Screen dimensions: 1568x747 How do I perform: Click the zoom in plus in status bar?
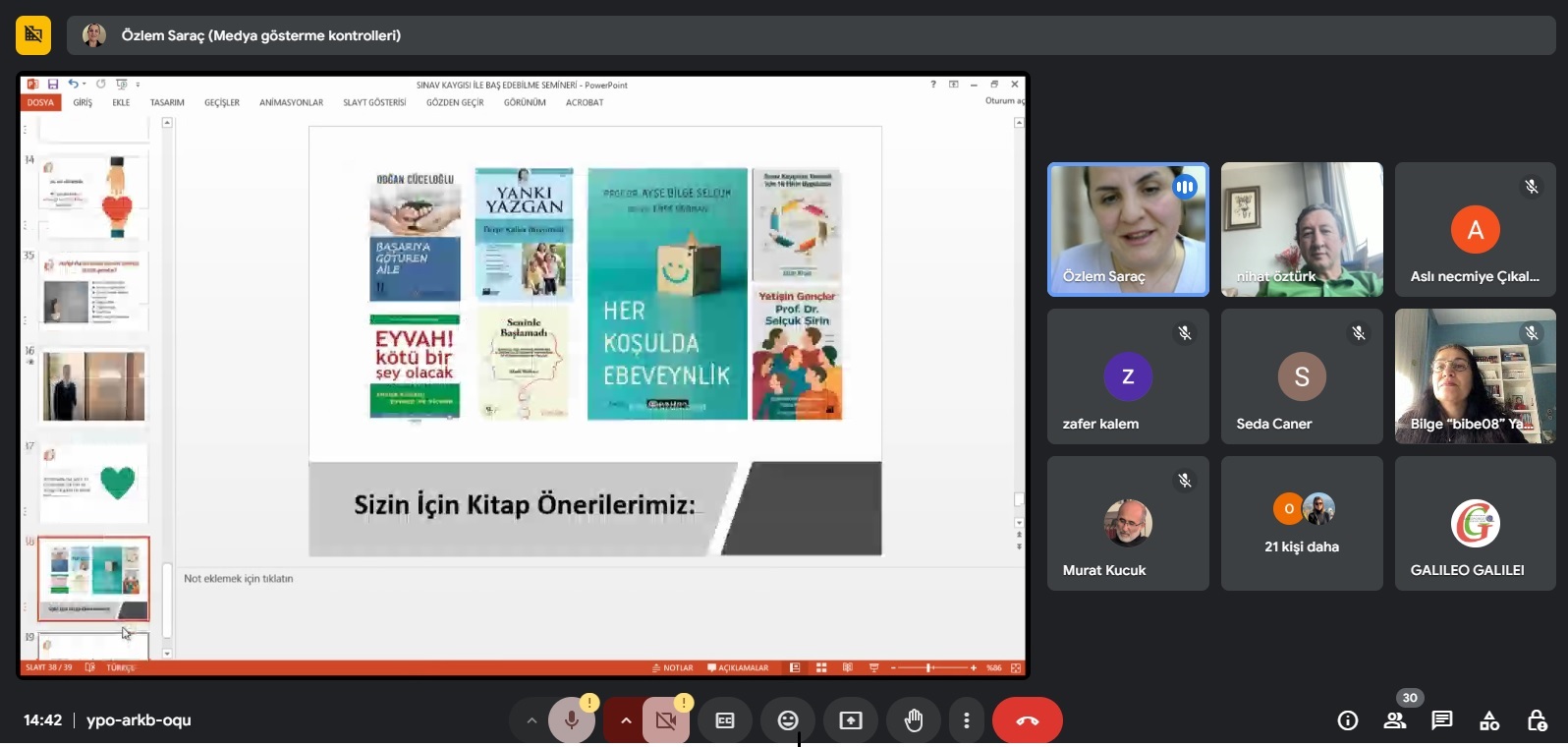[974, 668]
